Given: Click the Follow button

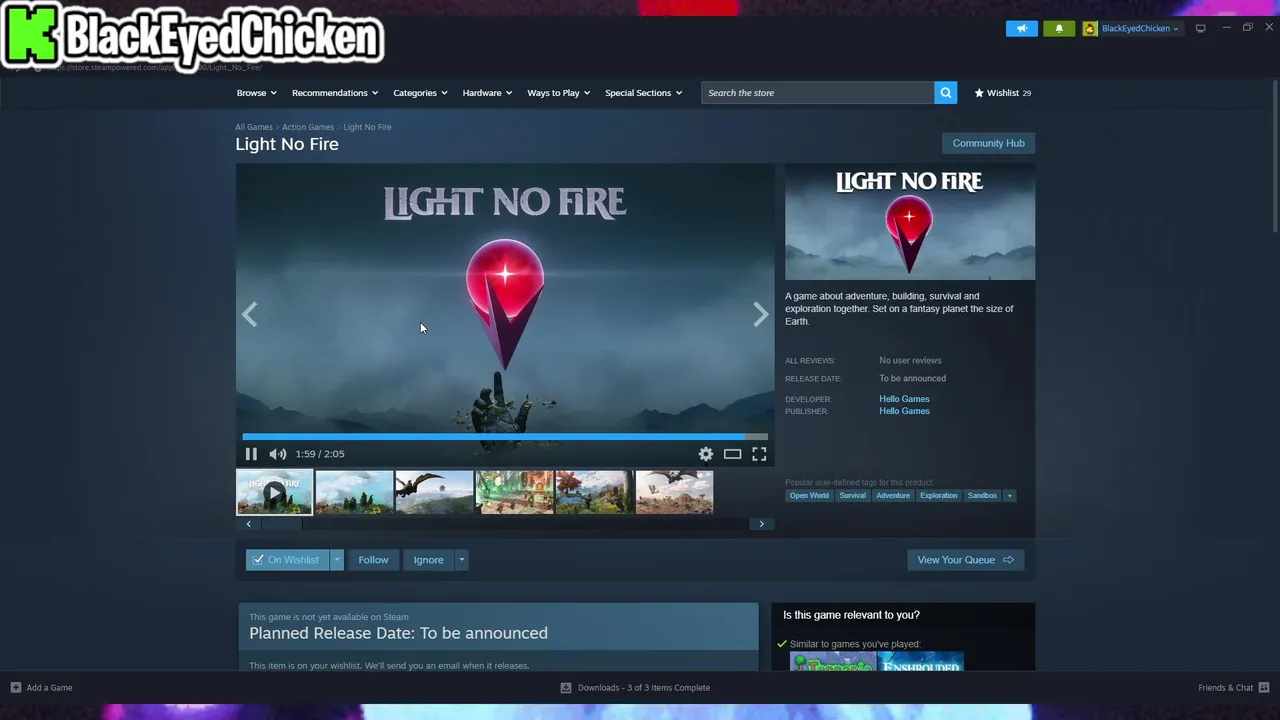Looking at the screenshot, I should pyautogui.click(x=373, y=560).
